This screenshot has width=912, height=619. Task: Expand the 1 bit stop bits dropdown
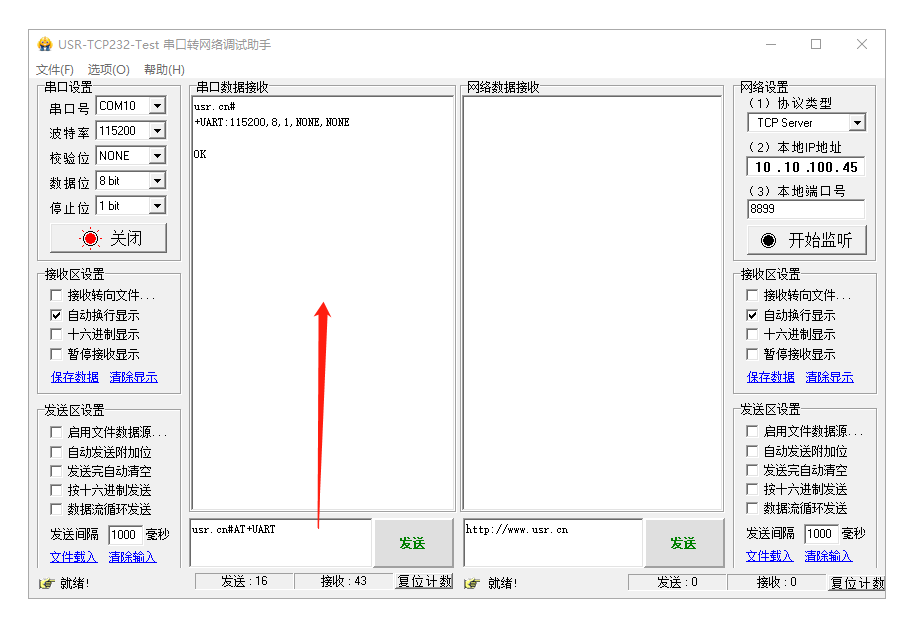tap(157, 206)
